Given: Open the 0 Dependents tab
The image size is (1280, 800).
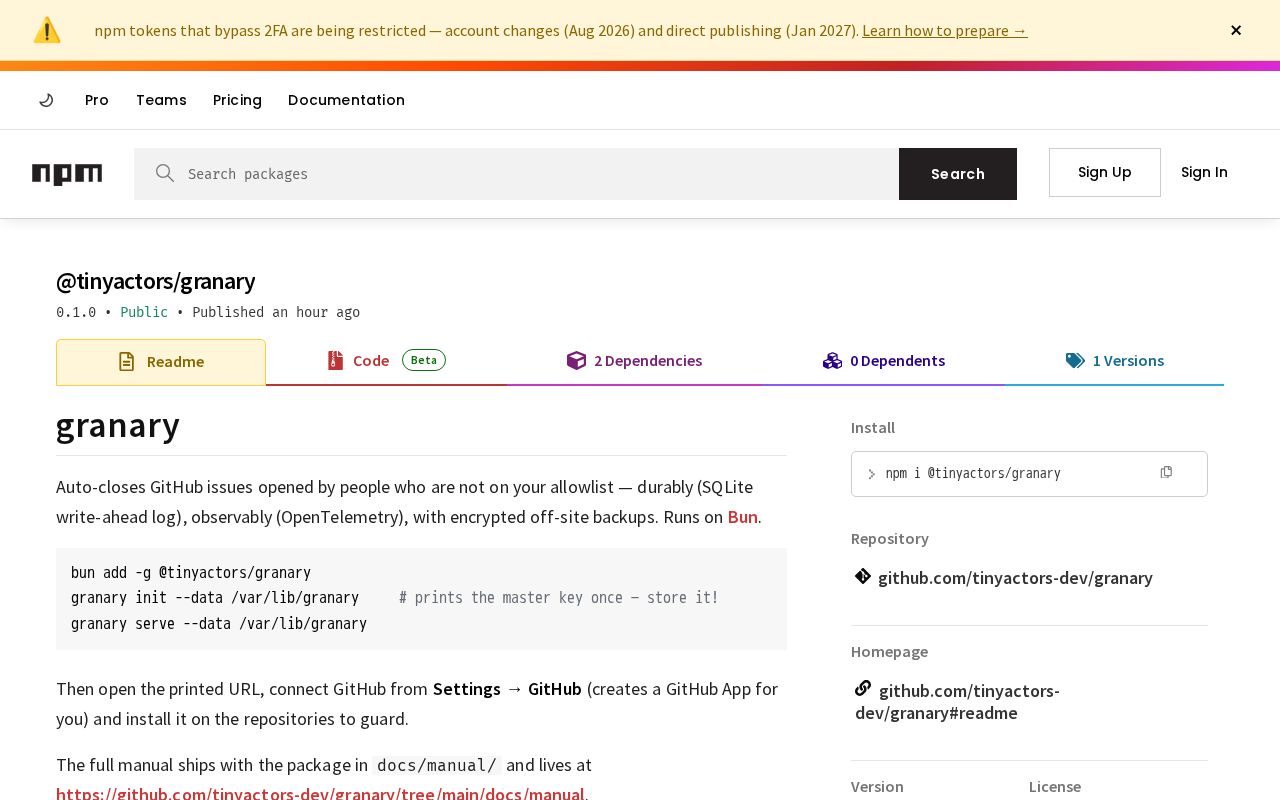Looking at the screenshot, I should pos(884,361).
